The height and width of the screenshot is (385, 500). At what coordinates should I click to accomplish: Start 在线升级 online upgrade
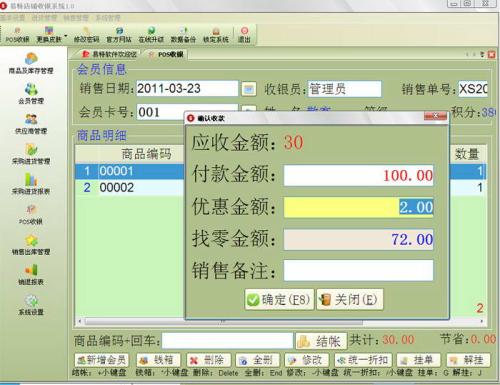(151, 35)
